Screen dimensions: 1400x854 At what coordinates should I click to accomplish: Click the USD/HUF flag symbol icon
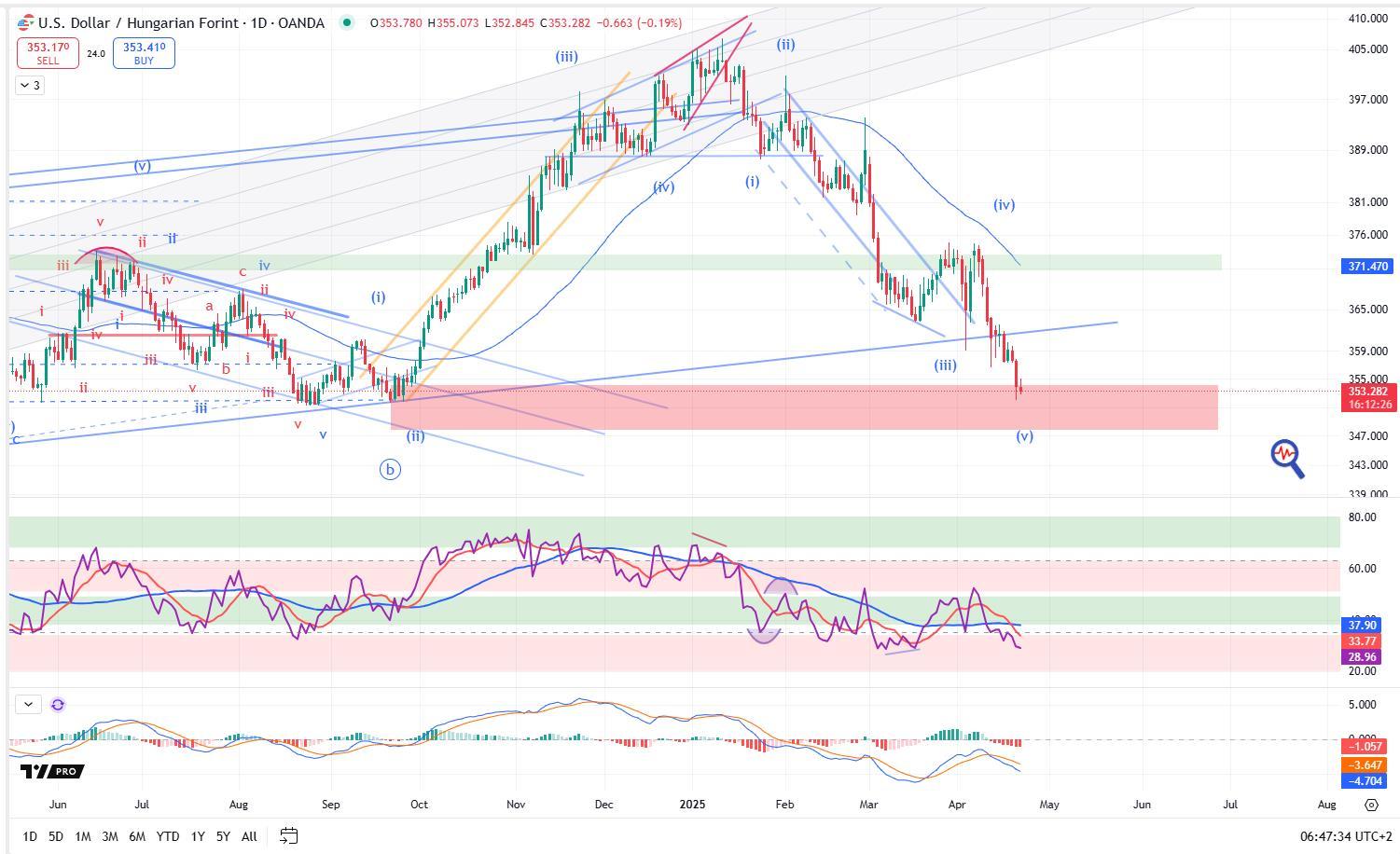(25, 22)
